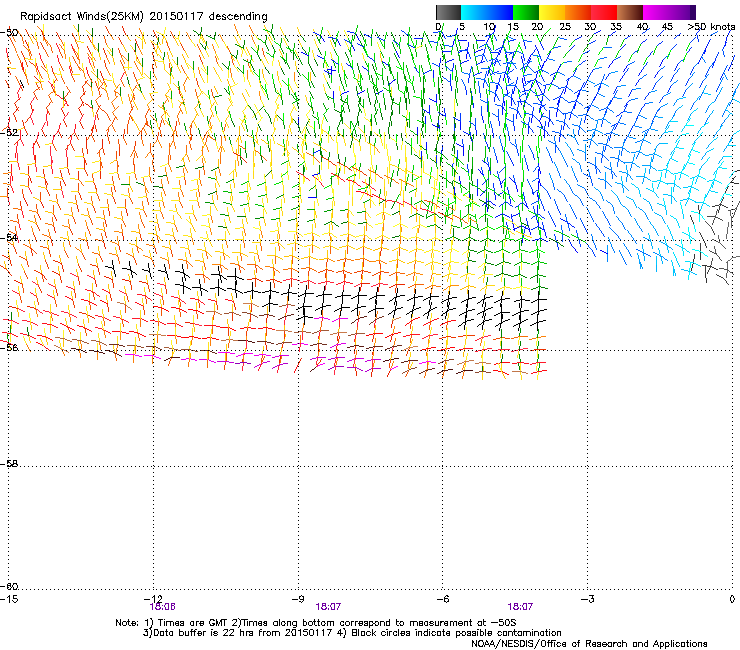Click the green 15-20 knots legend swatch
This screenshot has width=740, height=650.
[526, 12]
